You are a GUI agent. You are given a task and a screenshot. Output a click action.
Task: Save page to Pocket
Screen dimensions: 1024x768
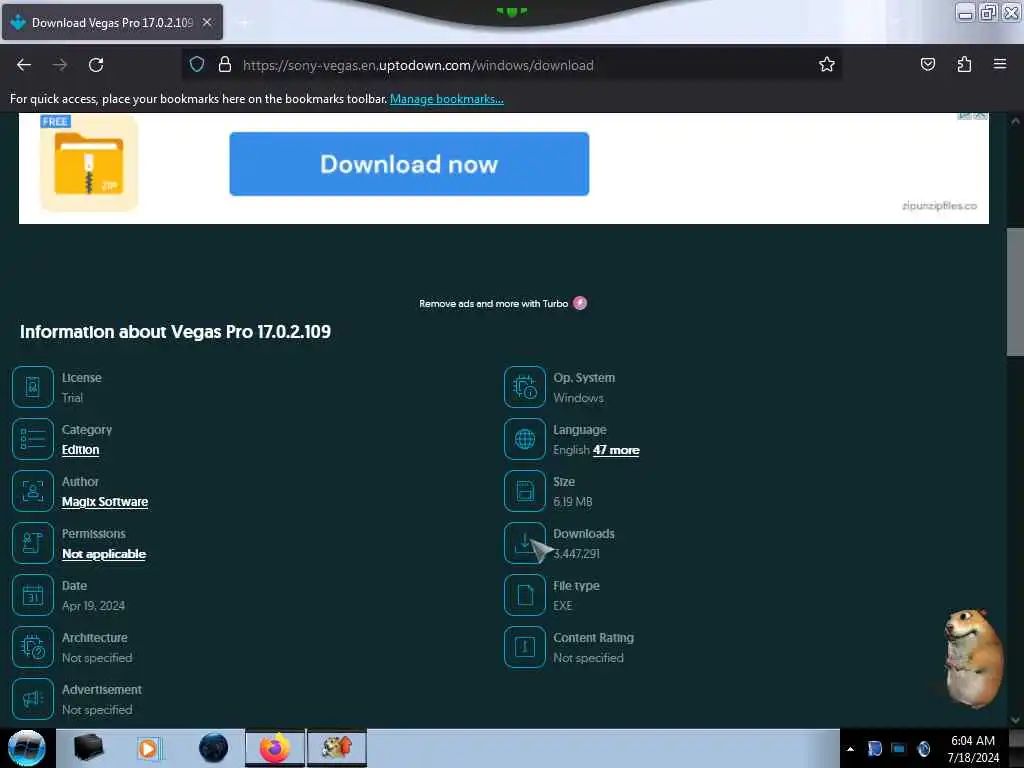point(927,64)
